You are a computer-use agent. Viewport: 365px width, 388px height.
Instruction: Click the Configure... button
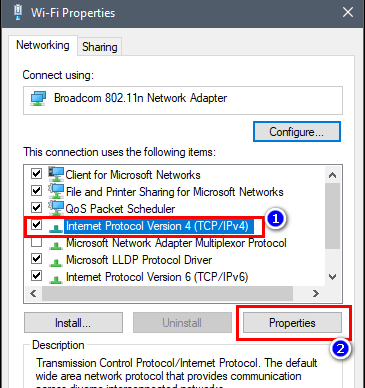297,132
